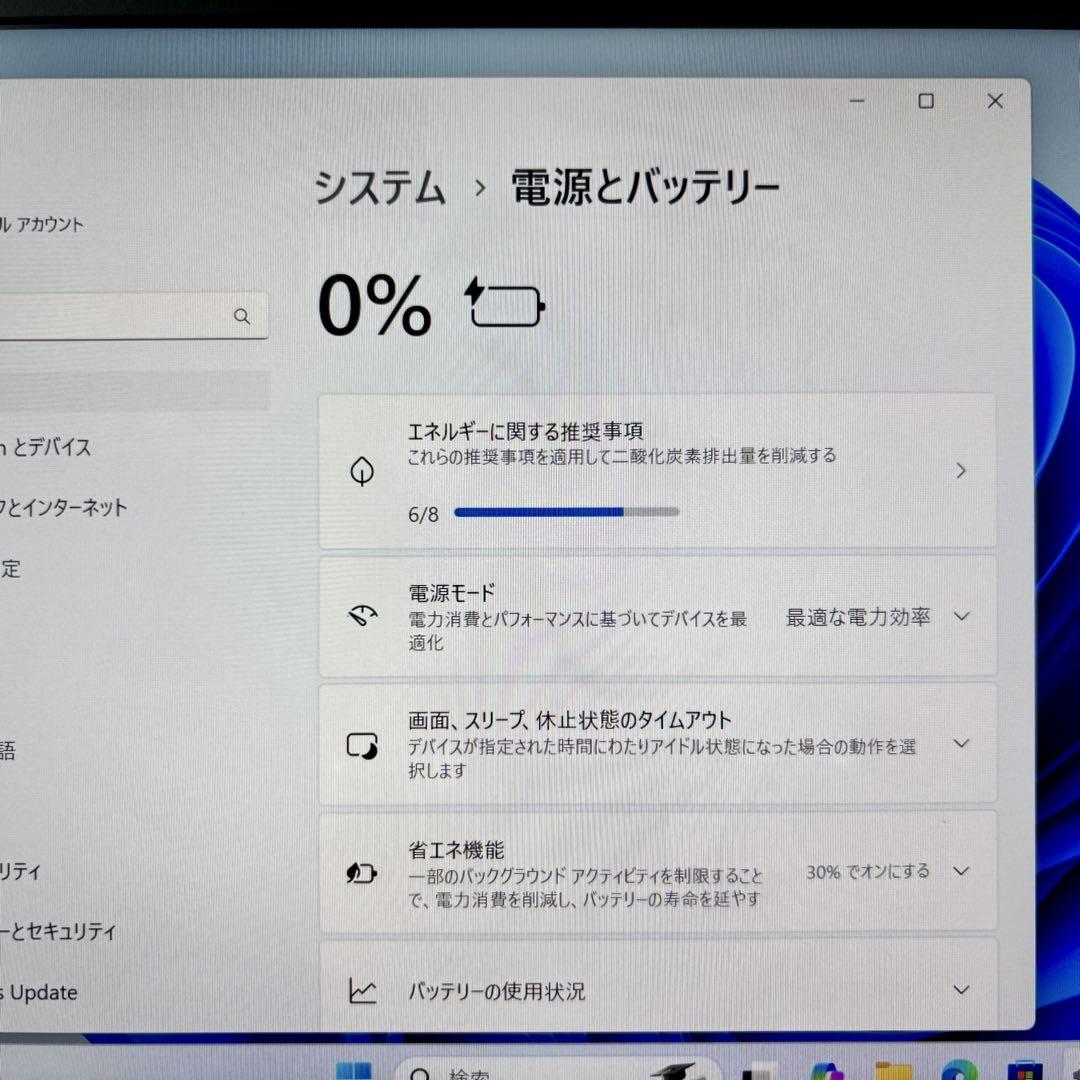Click the search magnifier in settings search box

click(242, 316)
